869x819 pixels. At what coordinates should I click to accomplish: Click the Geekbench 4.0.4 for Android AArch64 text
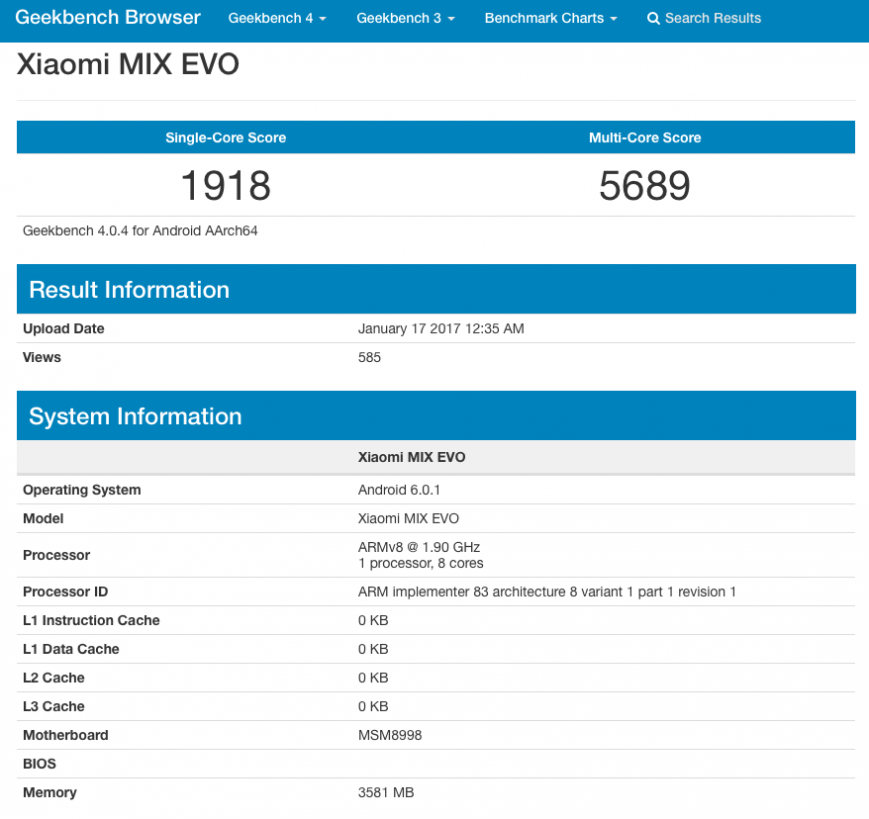click(x=140, y=231)
